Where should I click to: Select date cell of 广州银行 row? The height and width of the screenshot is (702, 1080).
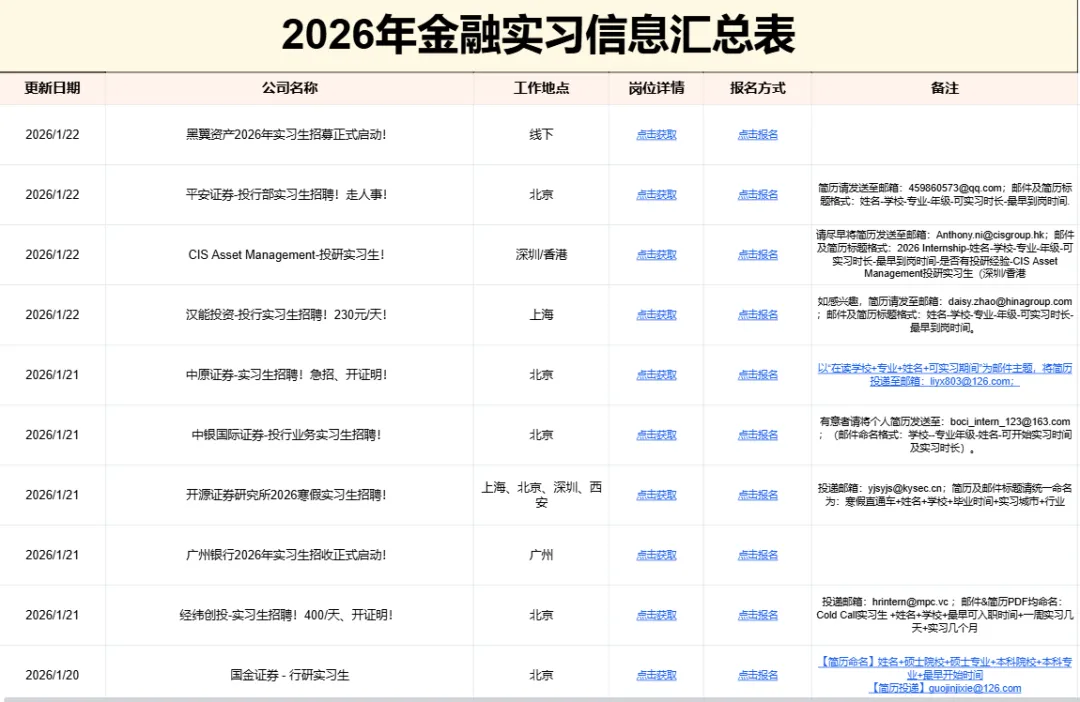52,555
